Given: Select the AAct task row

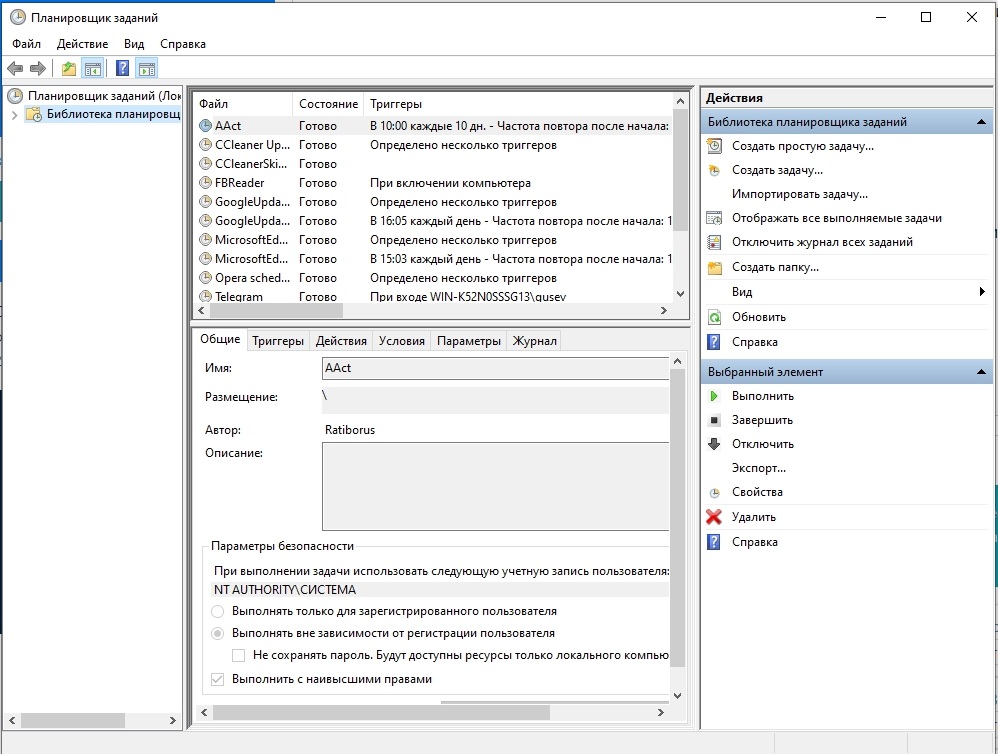Looking at the screenshot, I should (433, 126).
